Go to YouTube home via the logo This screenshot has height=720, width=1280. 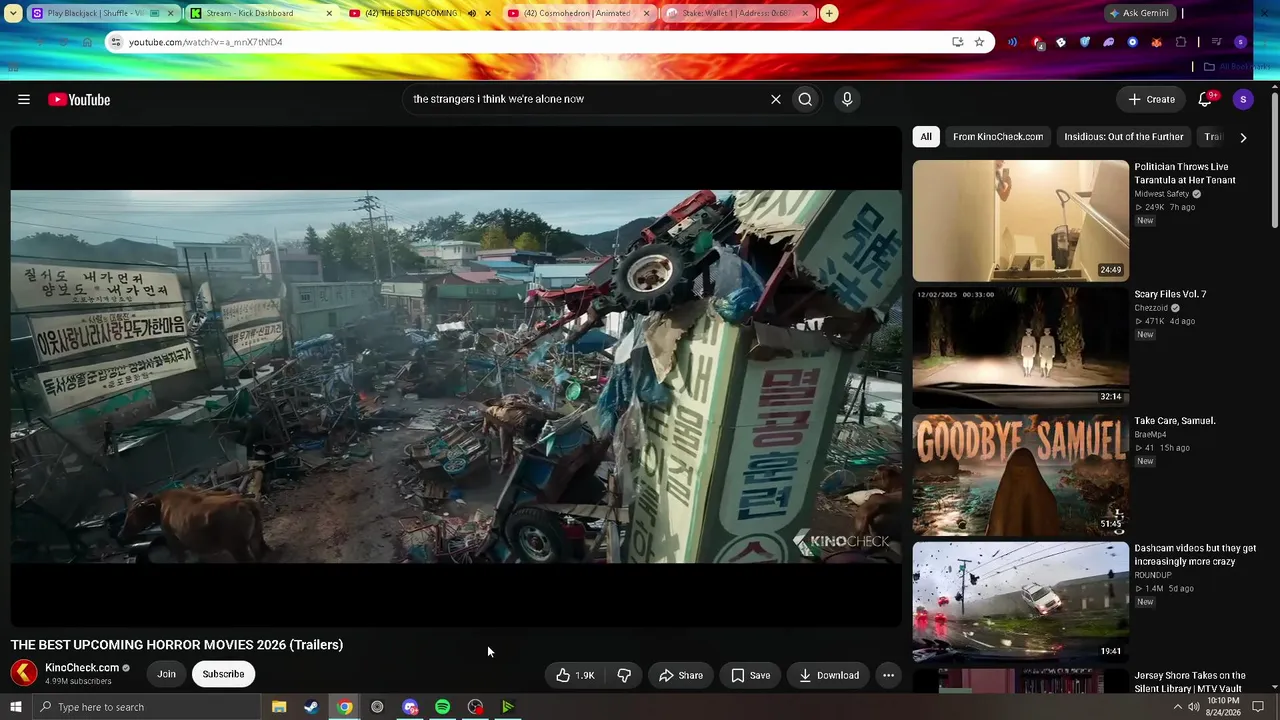(79, 99)
